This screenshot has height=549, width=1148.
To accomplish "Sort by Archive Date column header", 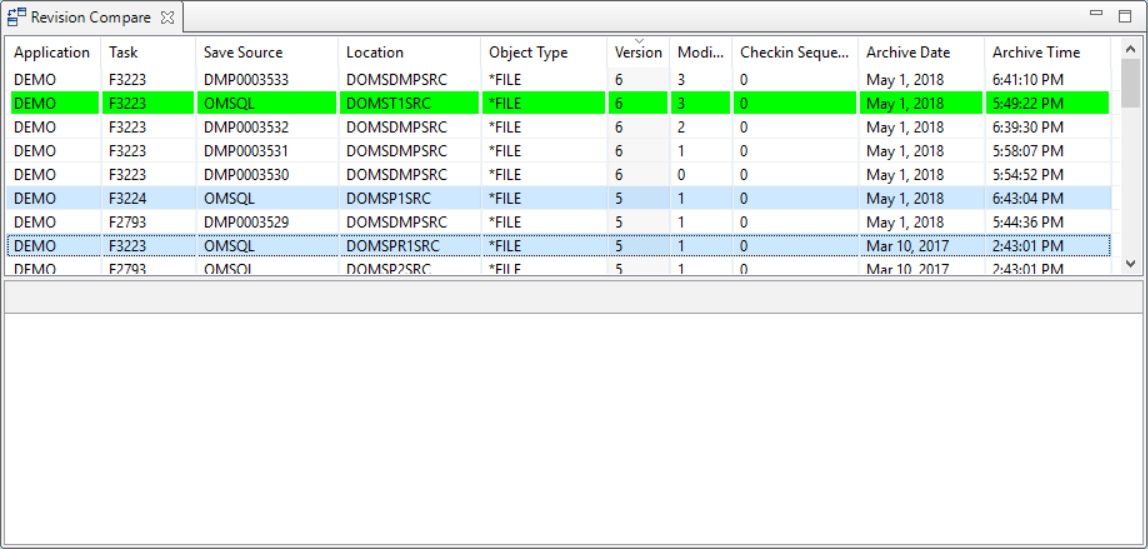I will pyautogui.click(x=908, y=53).
